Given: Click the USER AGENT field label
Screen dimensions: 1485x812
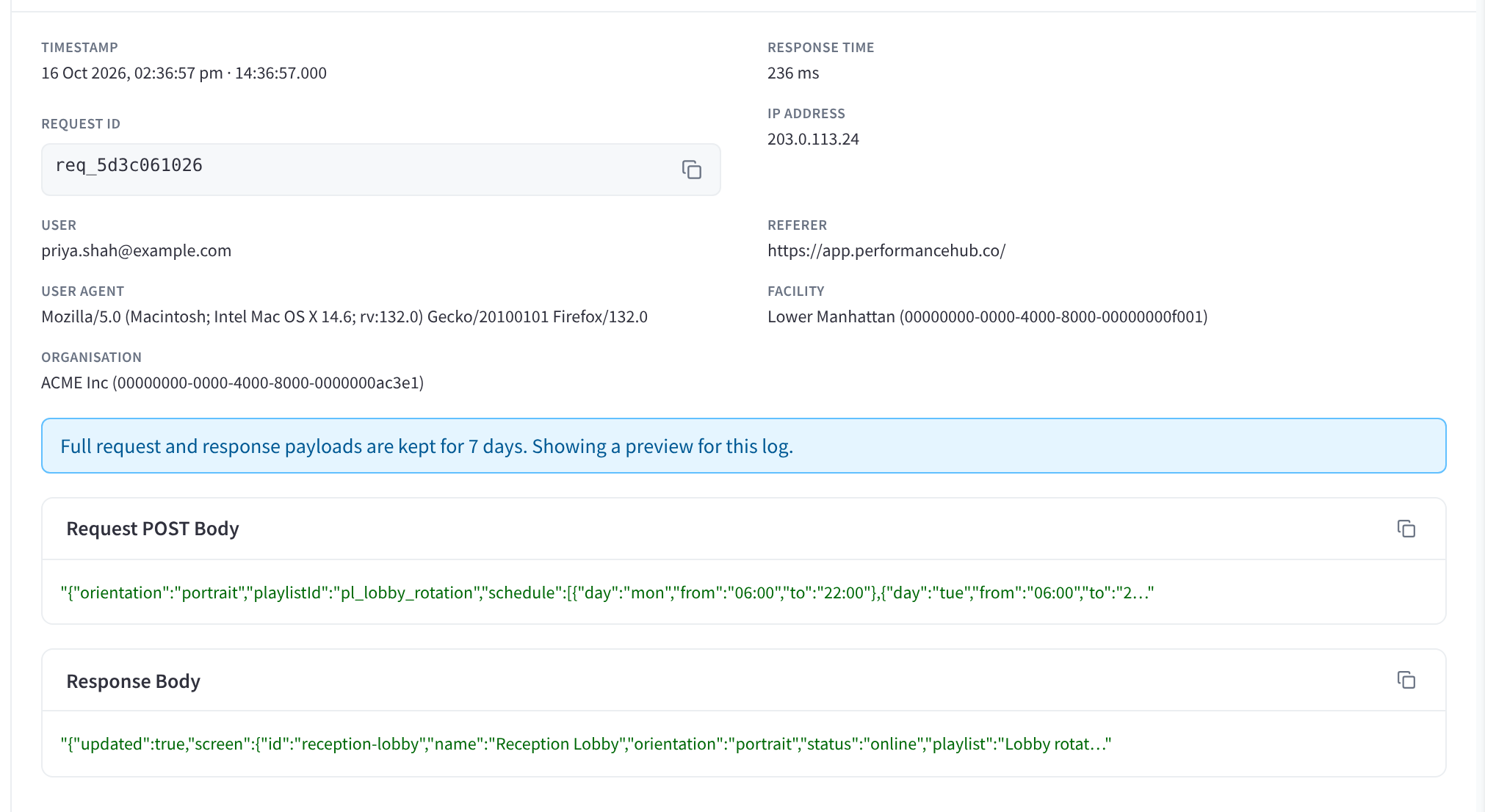Looking at the screenshot, I should tap(82, 291).
